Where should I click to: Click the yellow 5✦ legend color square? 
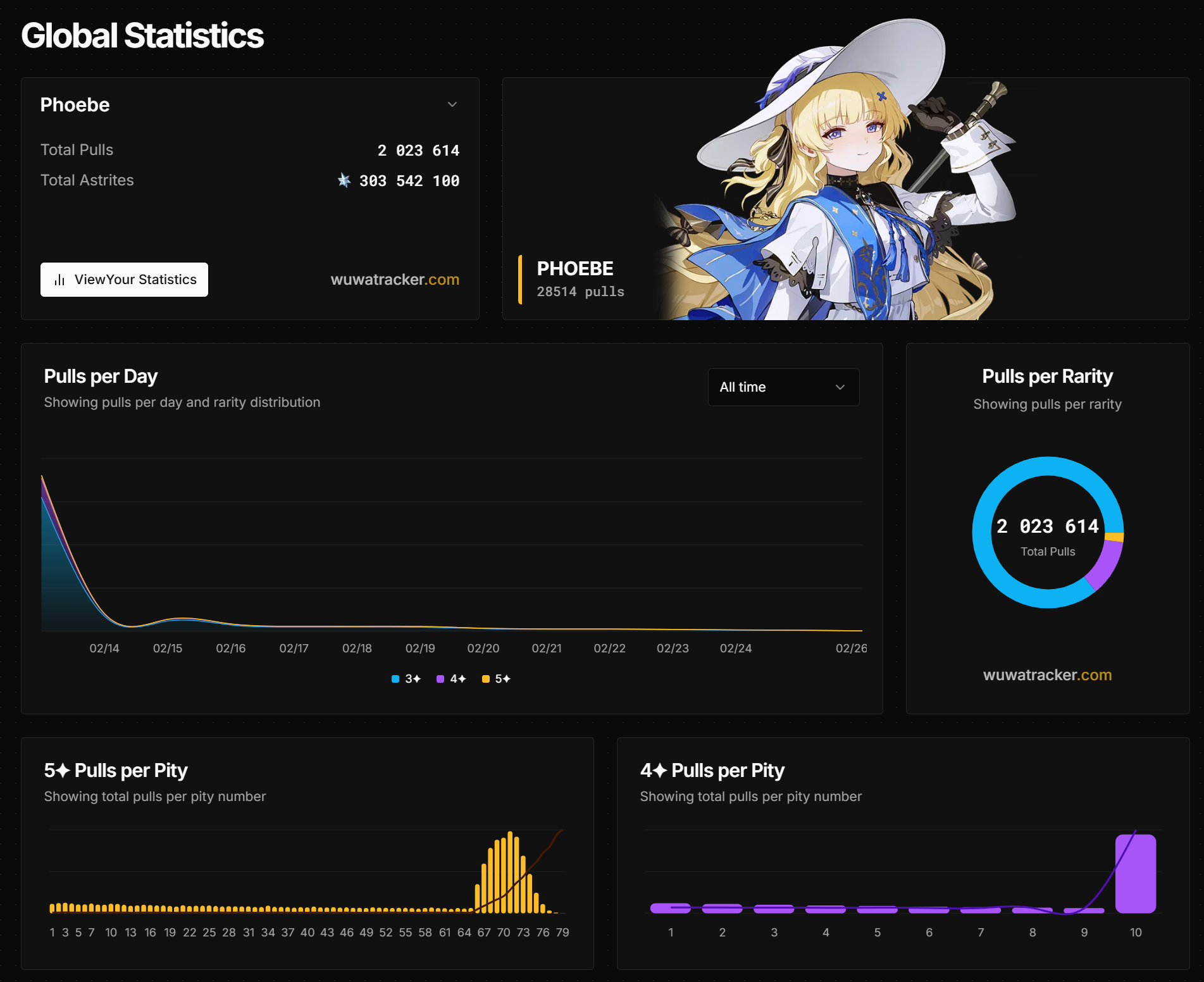pyautogui.click(x=486, y=679)
